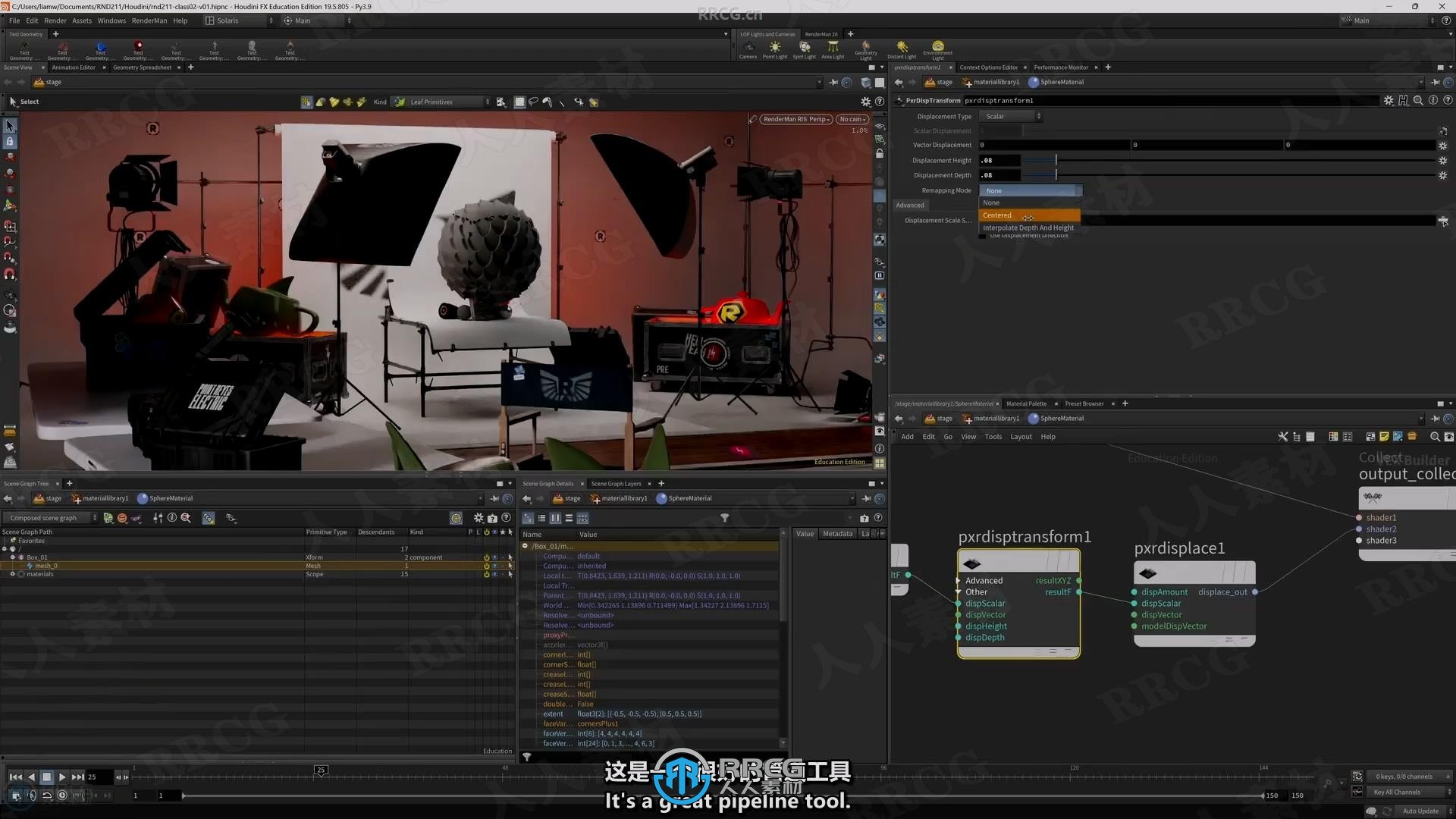Toggle visibility eye for the Box_01 row
The image size is (1456, 819).
click(x=494, y=557)
